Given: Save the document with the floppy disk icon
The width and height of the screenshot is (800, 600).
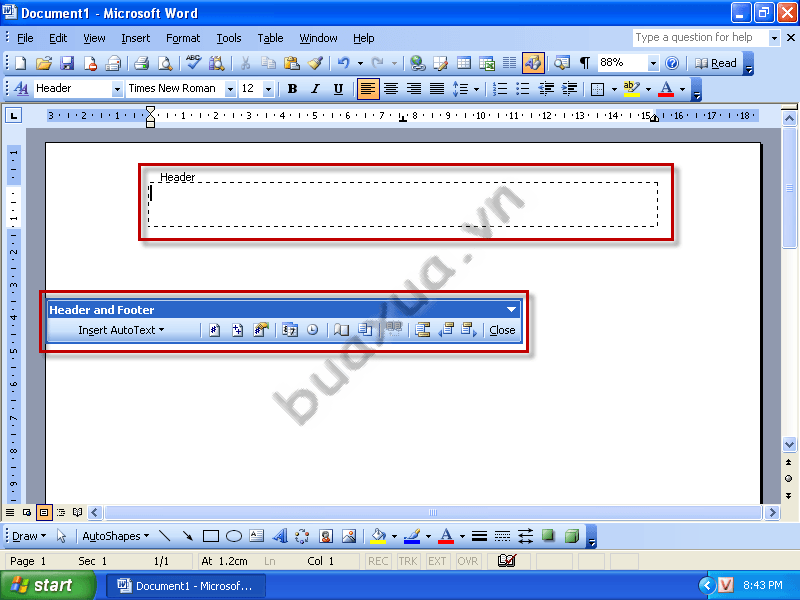Looking at the screenshot, I should coord(67,63).
